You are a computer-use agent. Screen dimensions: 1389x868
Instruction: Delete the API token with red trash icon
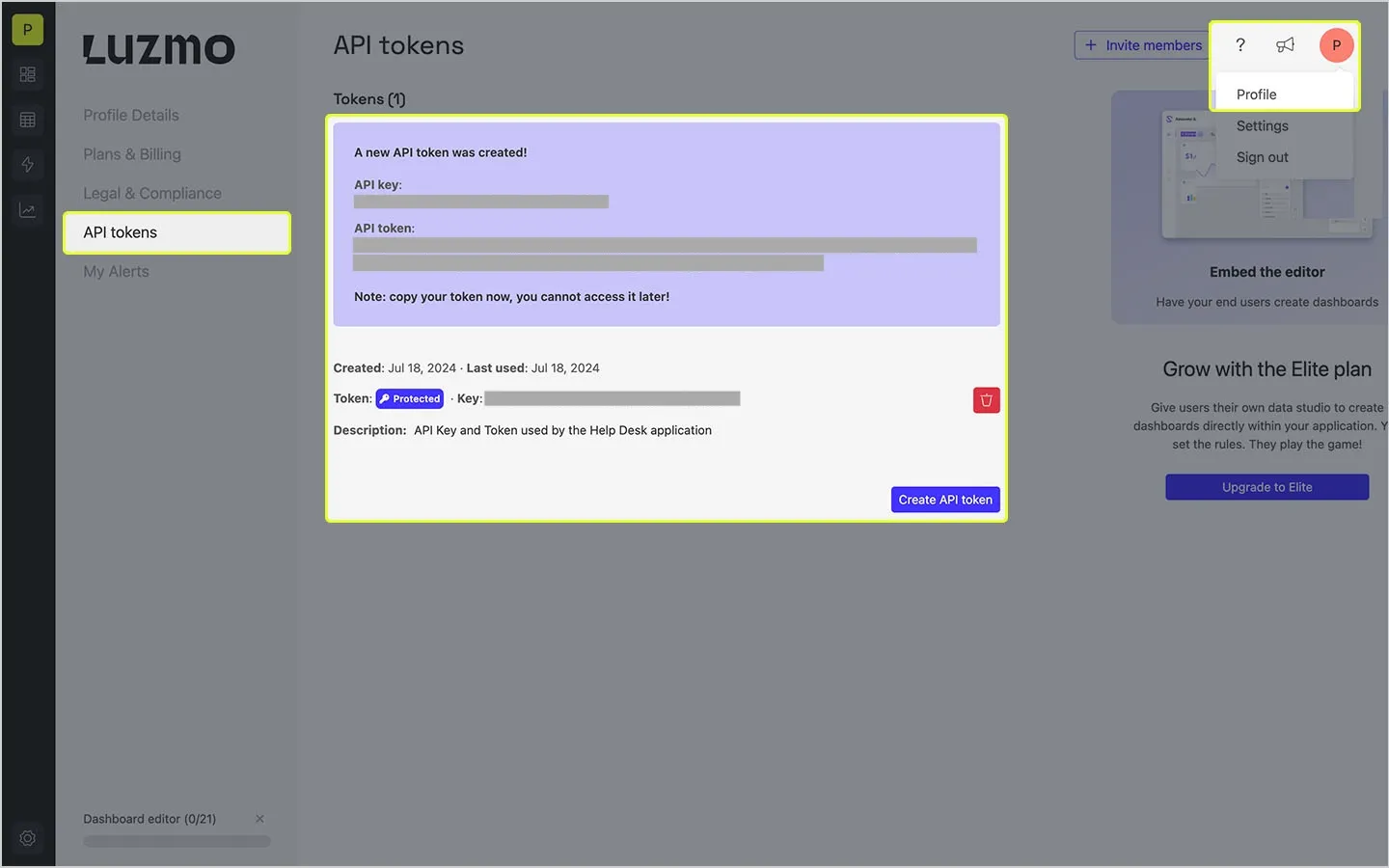(x=986, y=400)
